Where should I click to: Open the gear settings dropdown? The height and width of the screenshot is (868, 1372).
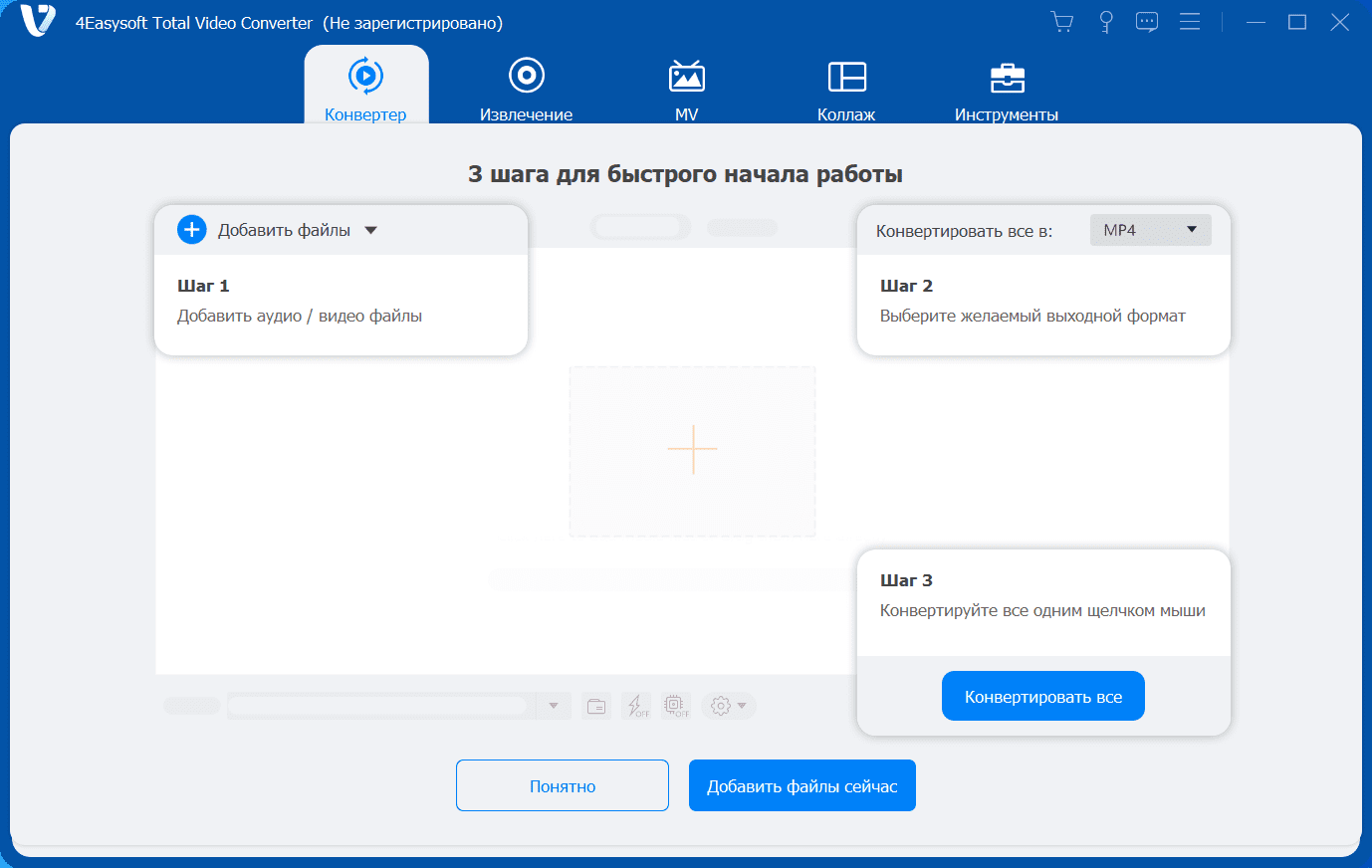pyautogui.click(x=729, y=706)
